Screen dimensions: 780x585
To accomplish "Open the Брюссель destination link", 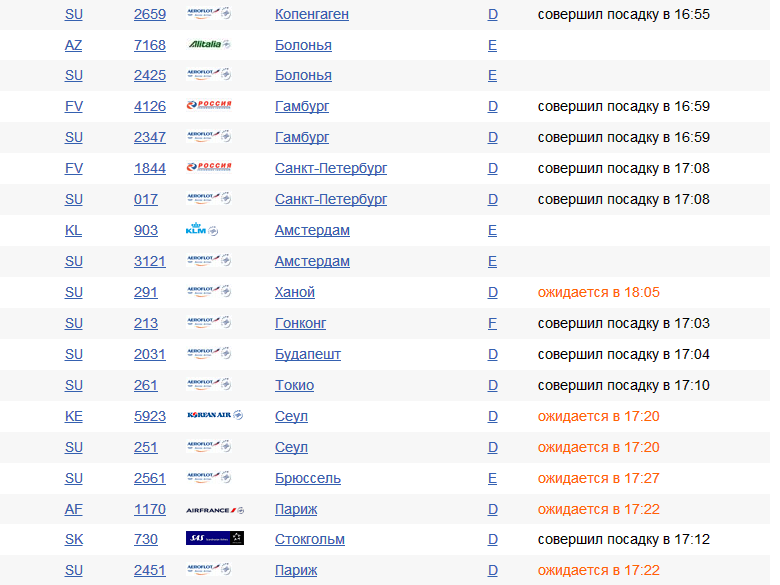I will pyautogui.click(x=307, y=478).
